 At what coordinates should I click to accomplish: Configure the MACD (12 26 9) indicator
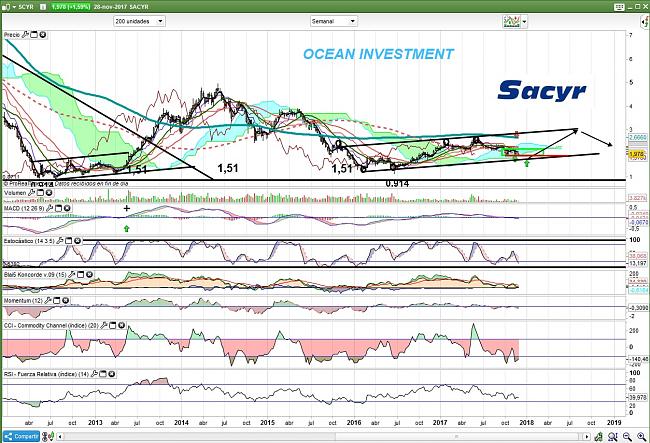click(49, 208)
